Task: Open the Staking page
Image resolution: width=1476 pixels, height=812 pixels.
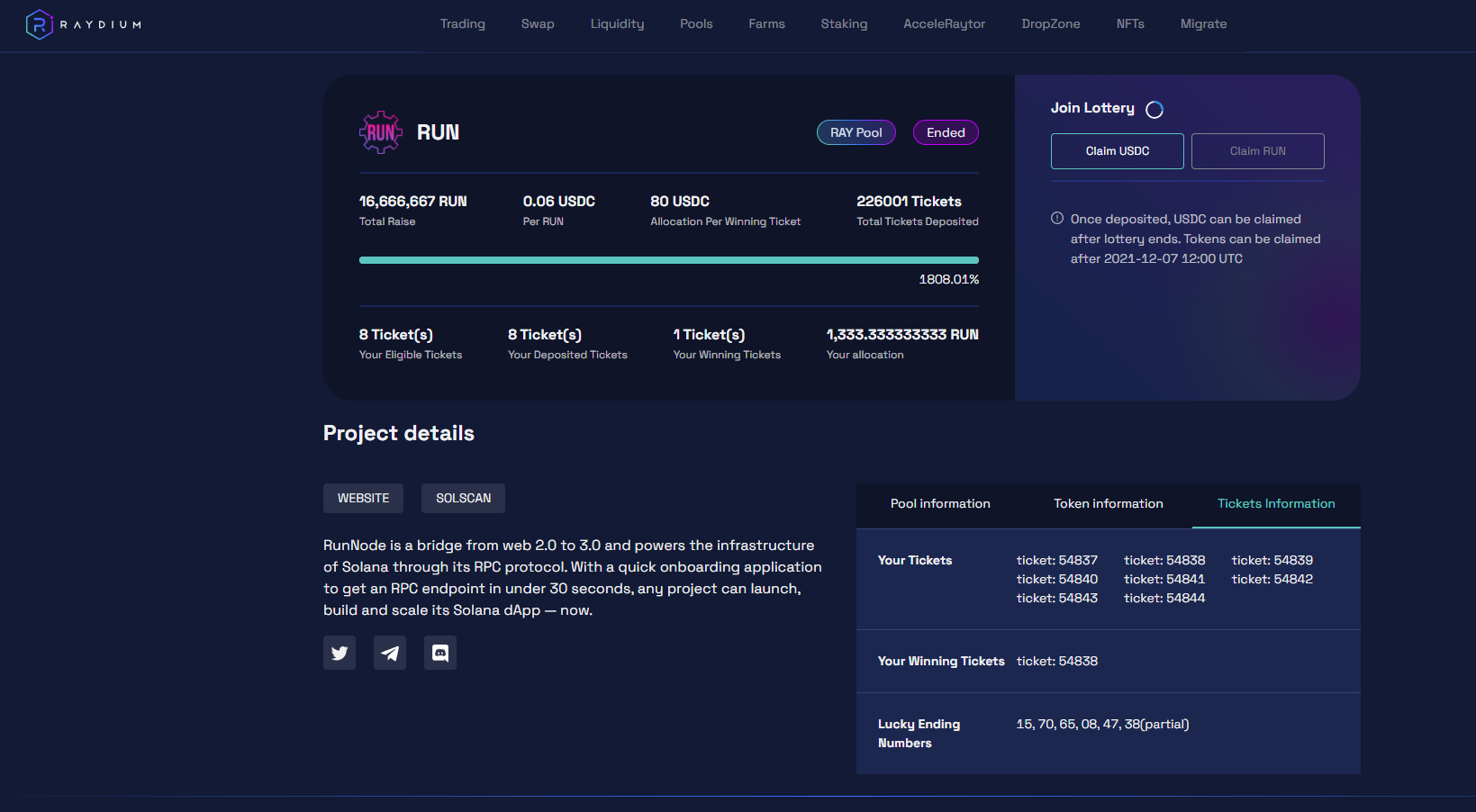Action: [x=844, y=24]
